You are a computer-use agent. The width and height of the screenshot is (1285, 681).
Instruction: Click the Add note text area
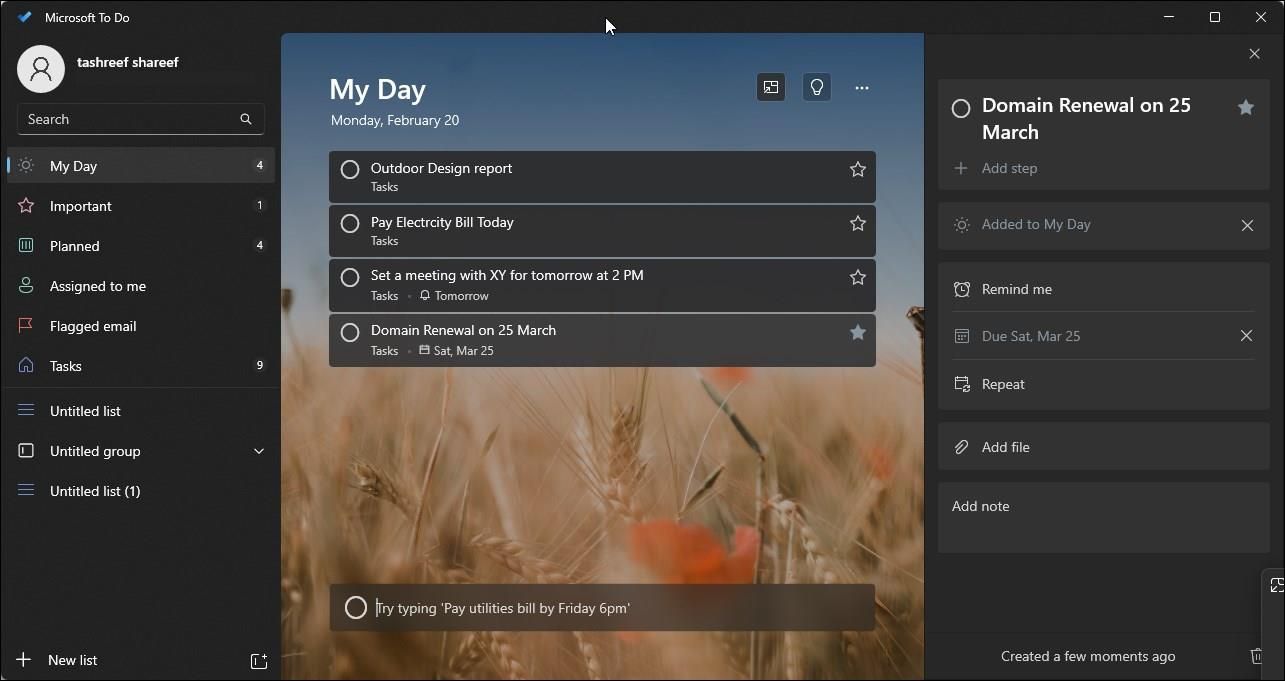(x=1103, y=518)
